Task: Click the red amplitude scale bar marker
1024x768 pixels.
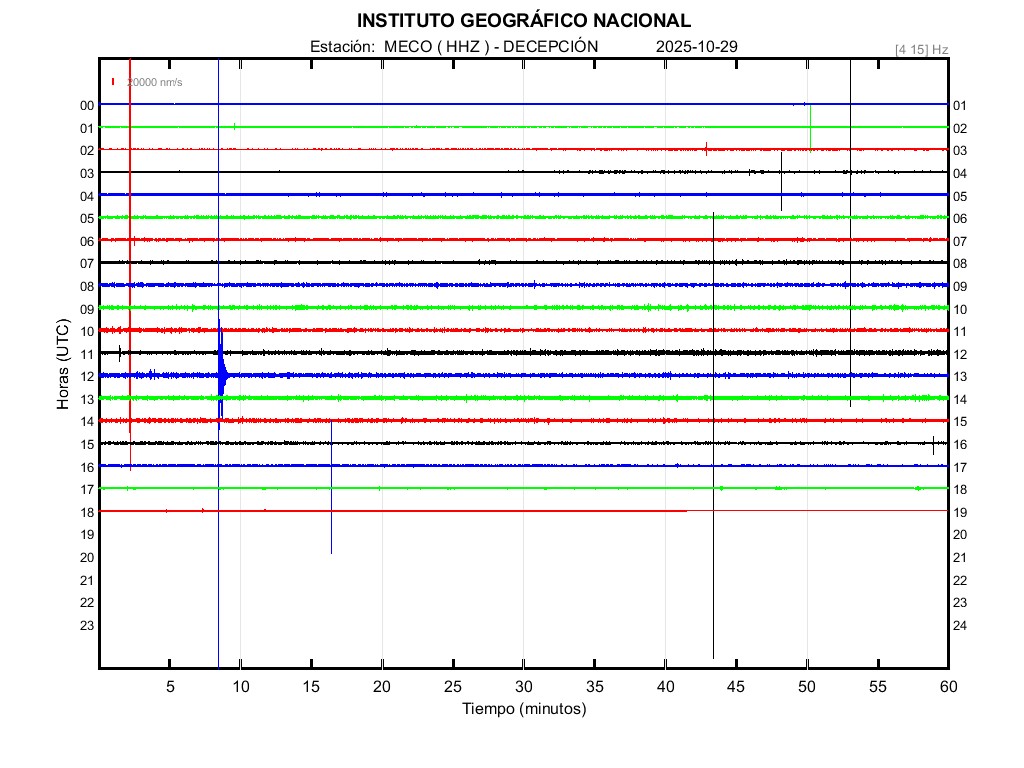Action: tap(114, 82)
